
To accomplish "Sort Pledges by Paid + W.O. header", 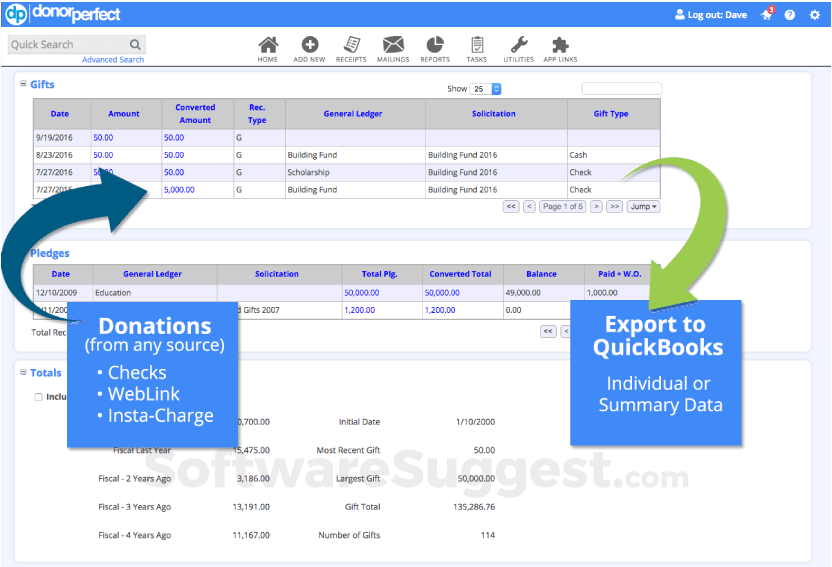I will pos(620,274).
